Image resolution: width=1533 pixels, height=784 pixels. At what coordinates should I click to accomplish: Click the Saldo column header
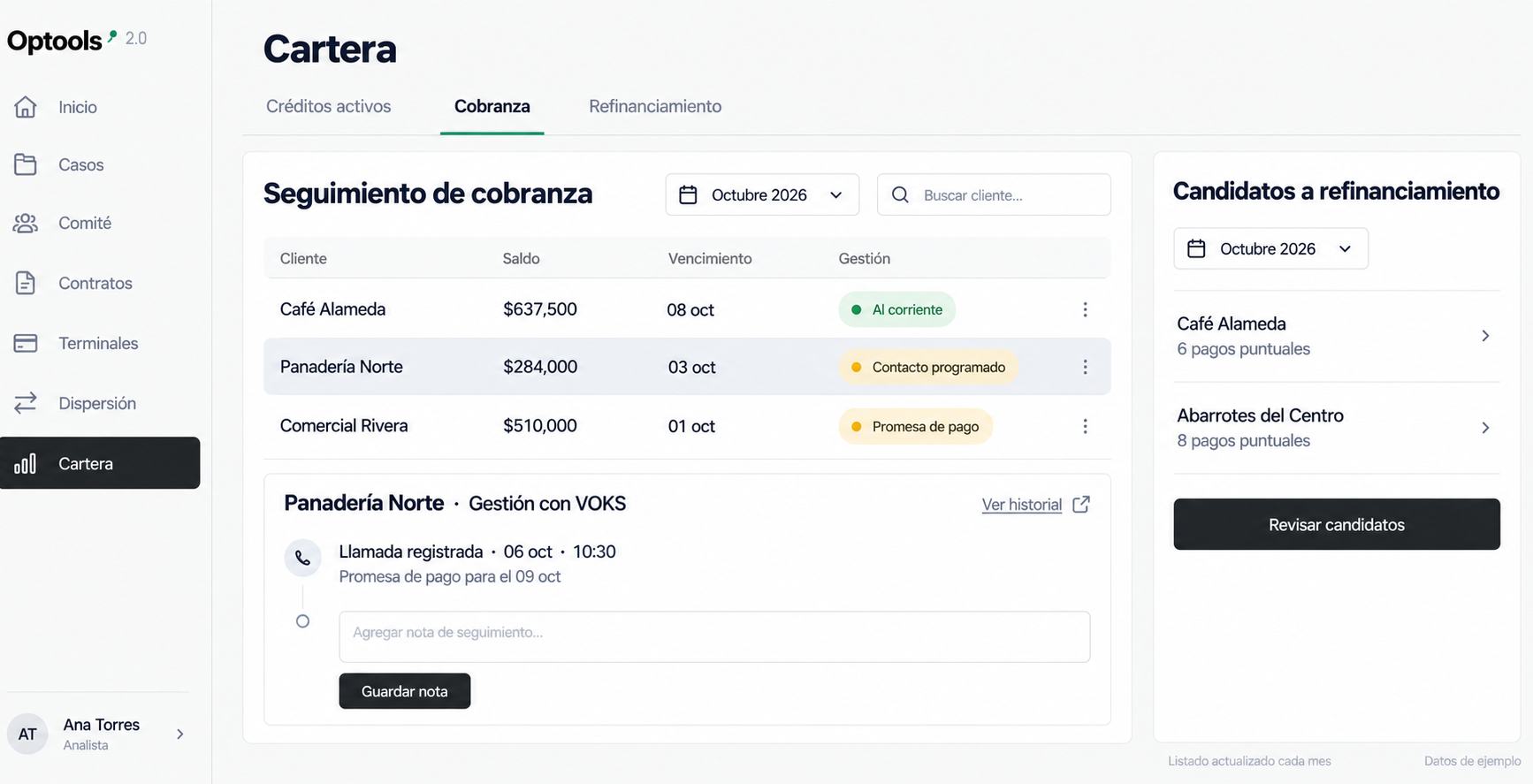pos(522,258)
